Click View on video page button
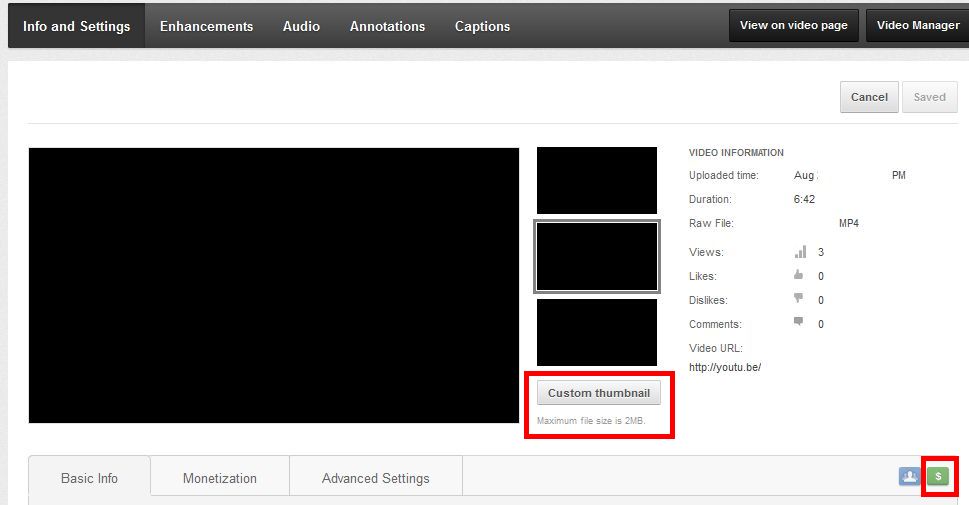969x505 pixels. pos(793,25)
